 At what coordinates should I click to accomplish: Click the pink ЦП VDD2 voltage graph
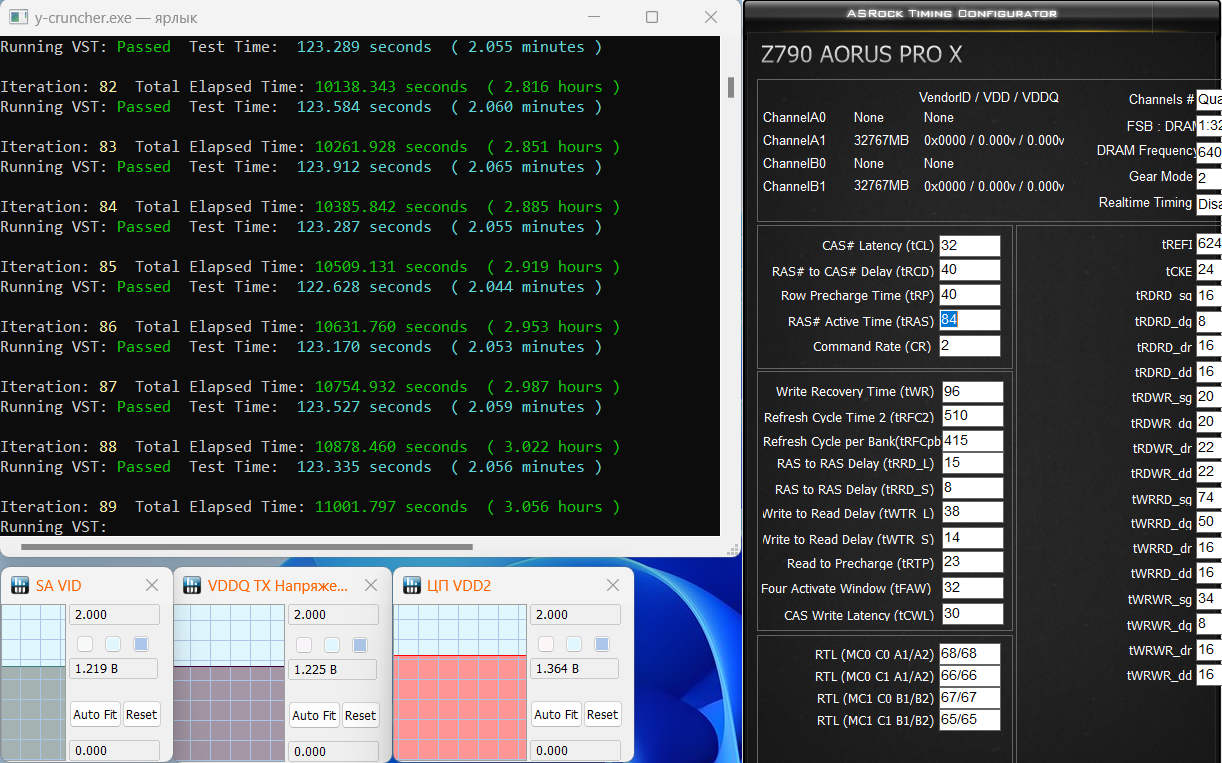point(460,708)
